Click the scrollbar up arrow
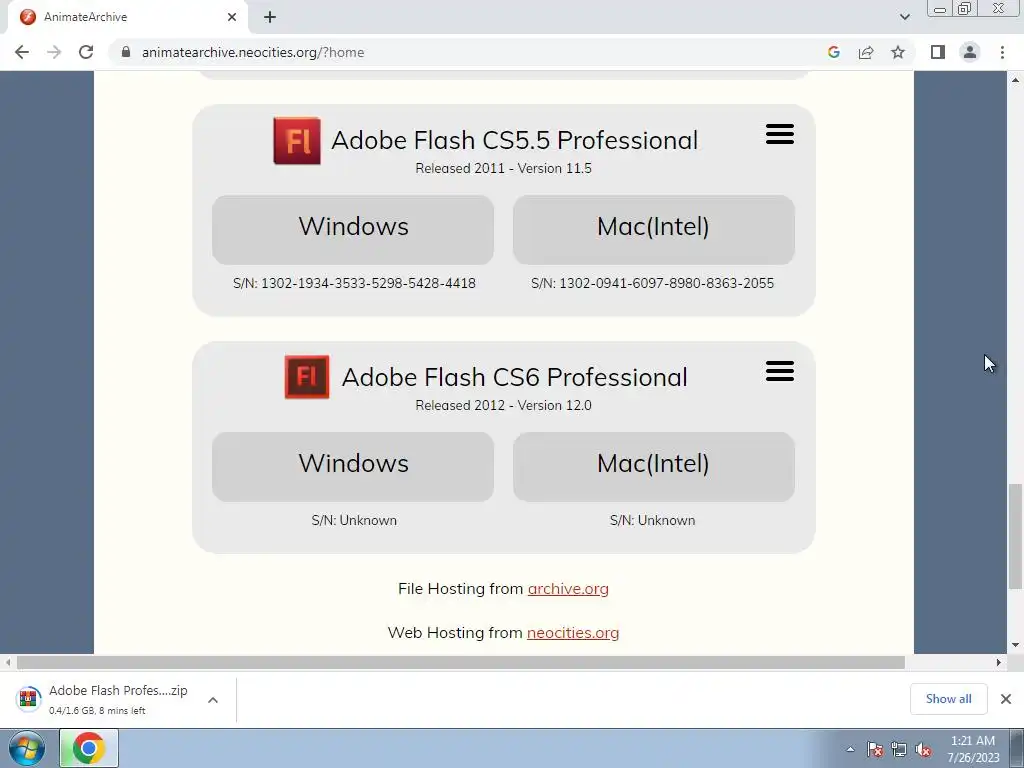The height and width of the screenshot is (768, 1024). [1015, 80]
